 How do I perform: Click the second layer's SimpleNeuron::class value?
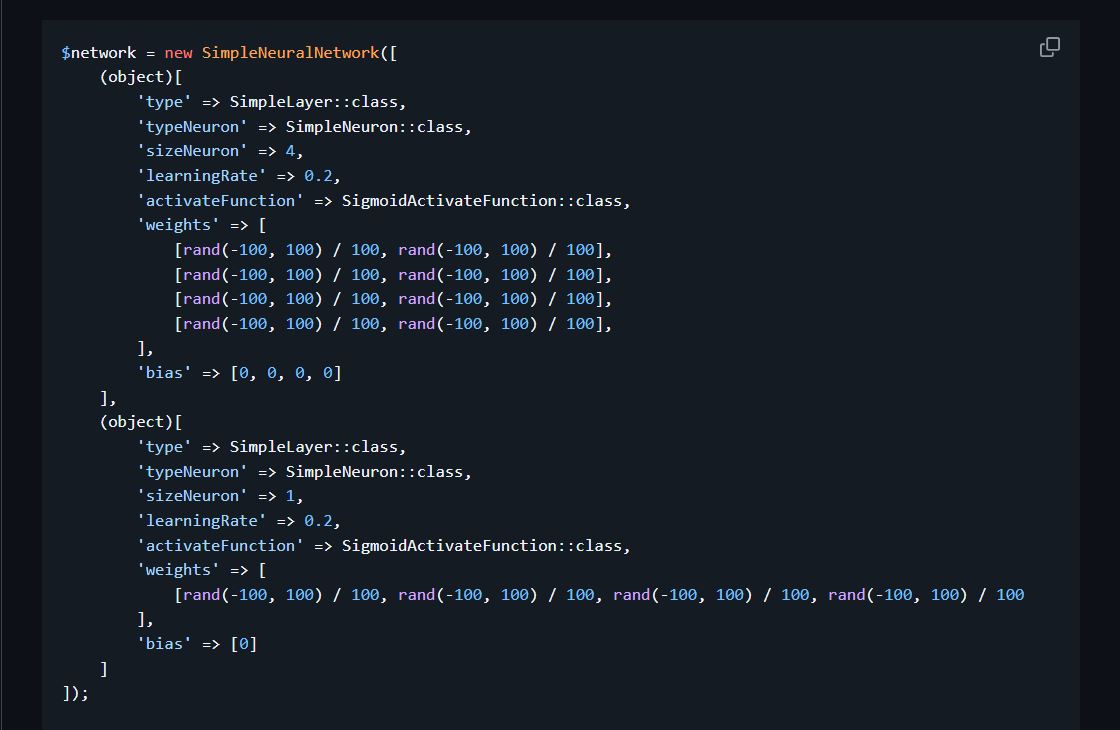tap(377, 472)
